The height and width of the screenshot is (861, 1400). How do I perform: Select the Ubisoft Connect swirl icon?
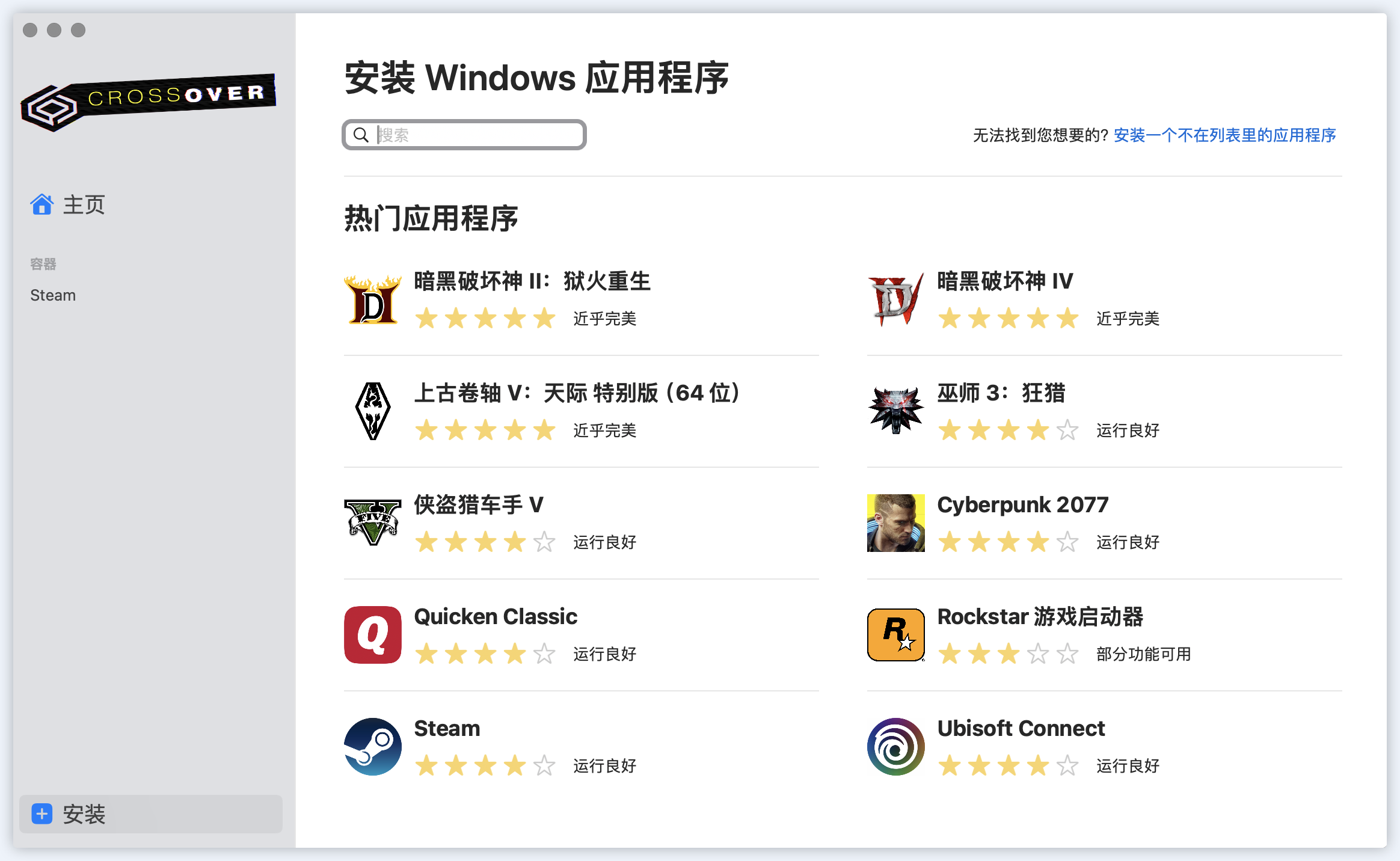895,746
